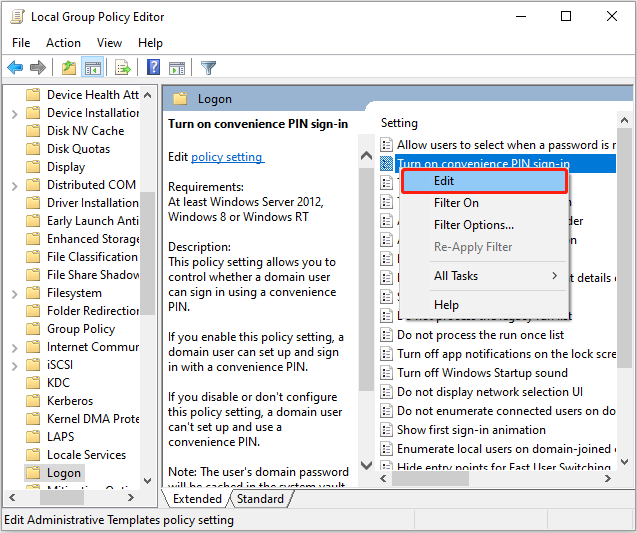637x533 pixels.
Task: Select Do not display network selection UI
Action: (x=490, y=392)
